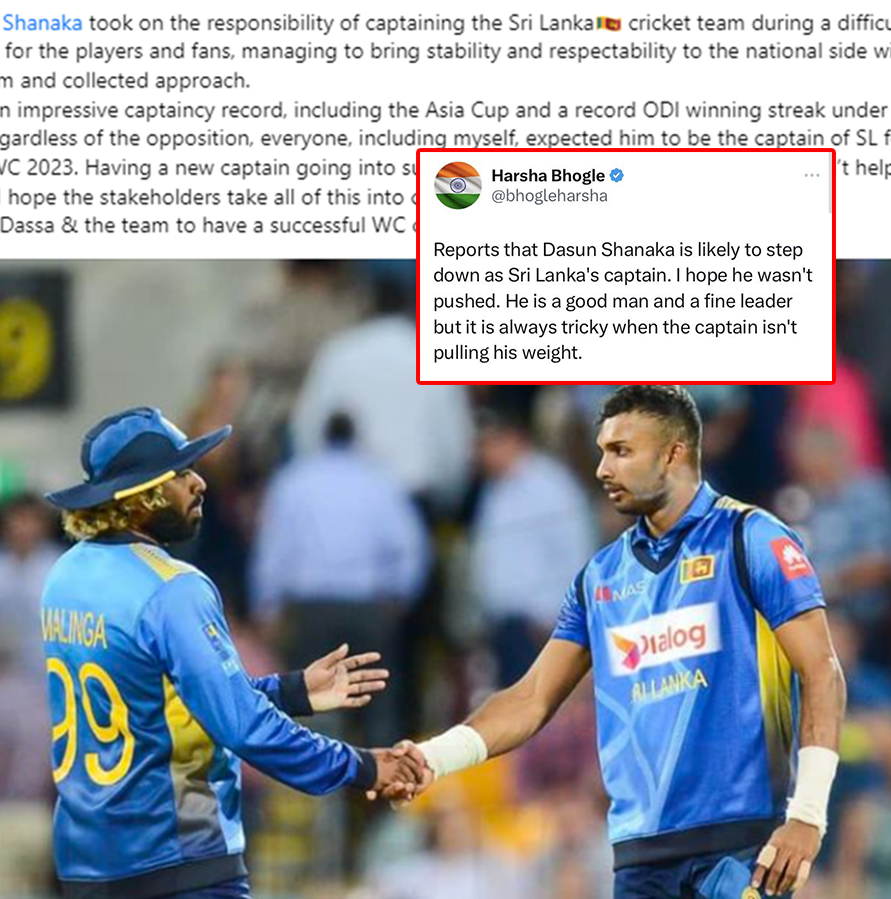891x899 pixels.
Task: Click the Harsha Bhogle display name
Action: [x=548, y=175]
